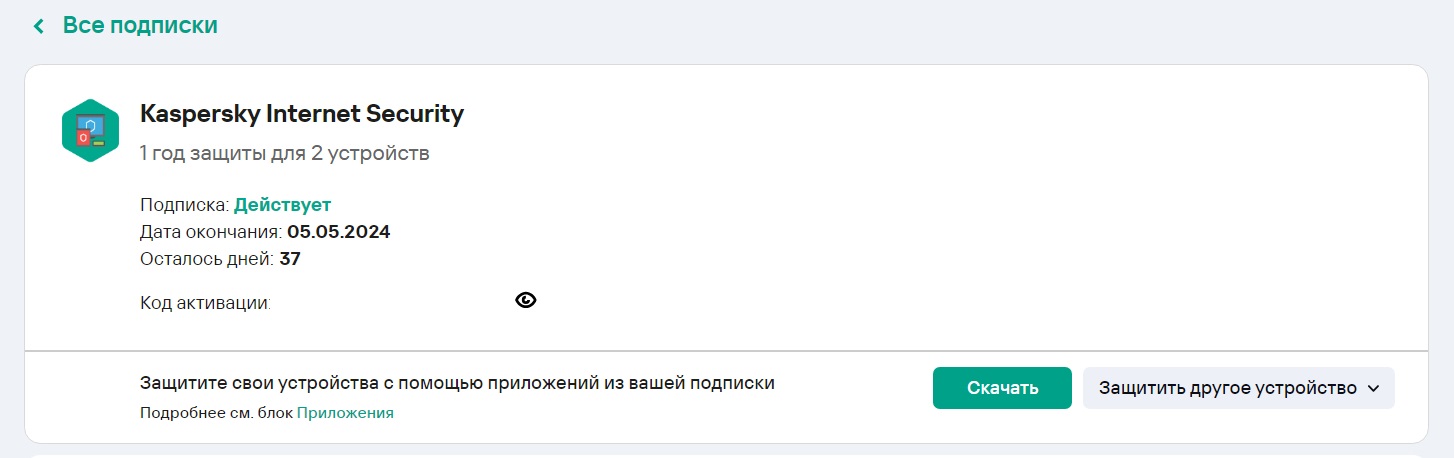Click the Kaspersky Internet Security title
Image resolution: width=1454 pixels, height=458 pixels.
coord(302,114)
